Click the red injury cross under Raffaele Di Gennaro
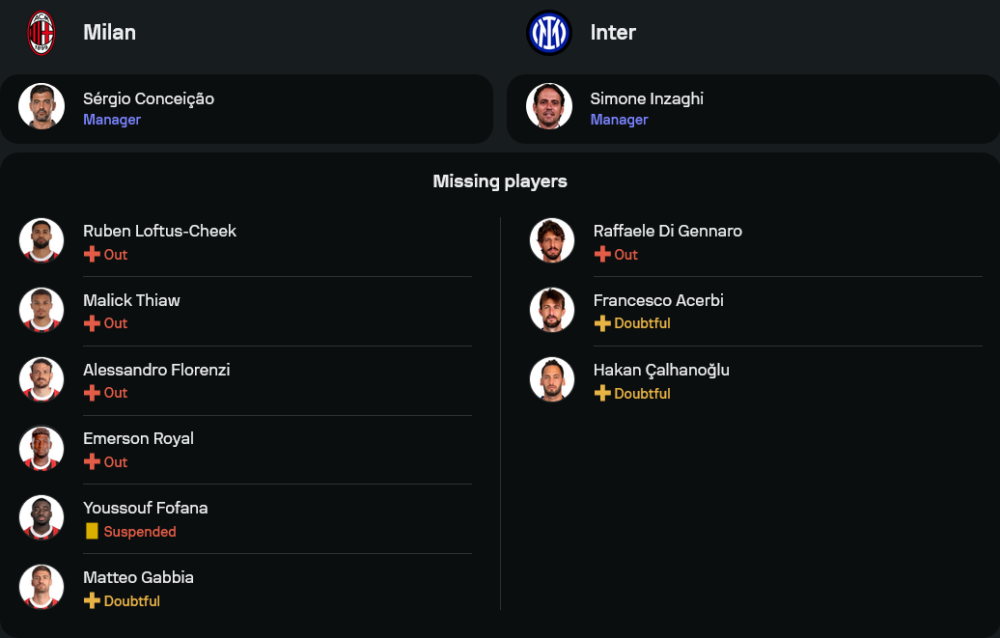Viewport: 1000px width, 638px height. (x=602, y=255)
